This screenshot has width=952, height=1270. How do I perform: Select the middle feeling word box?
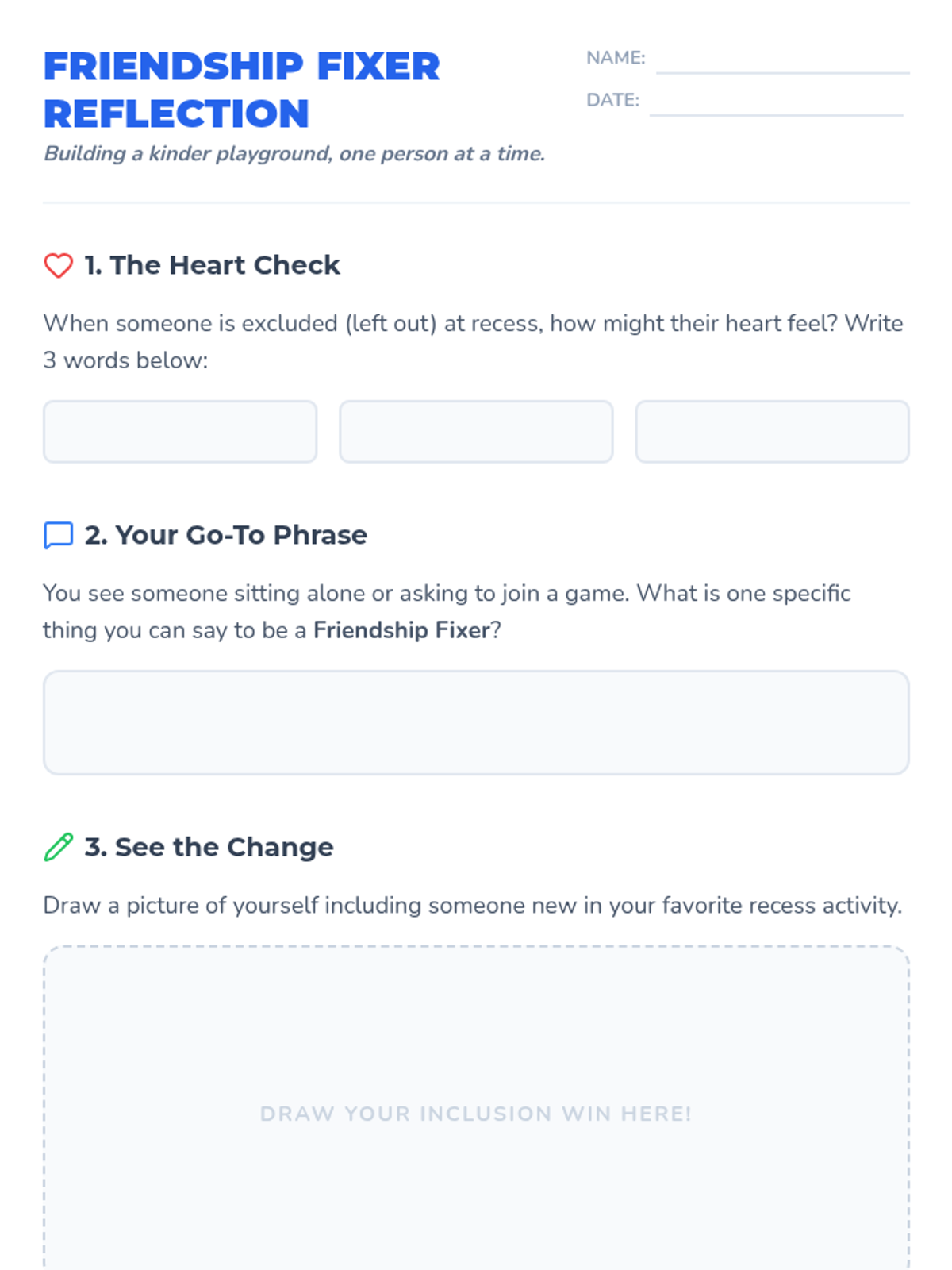(476, 432)
